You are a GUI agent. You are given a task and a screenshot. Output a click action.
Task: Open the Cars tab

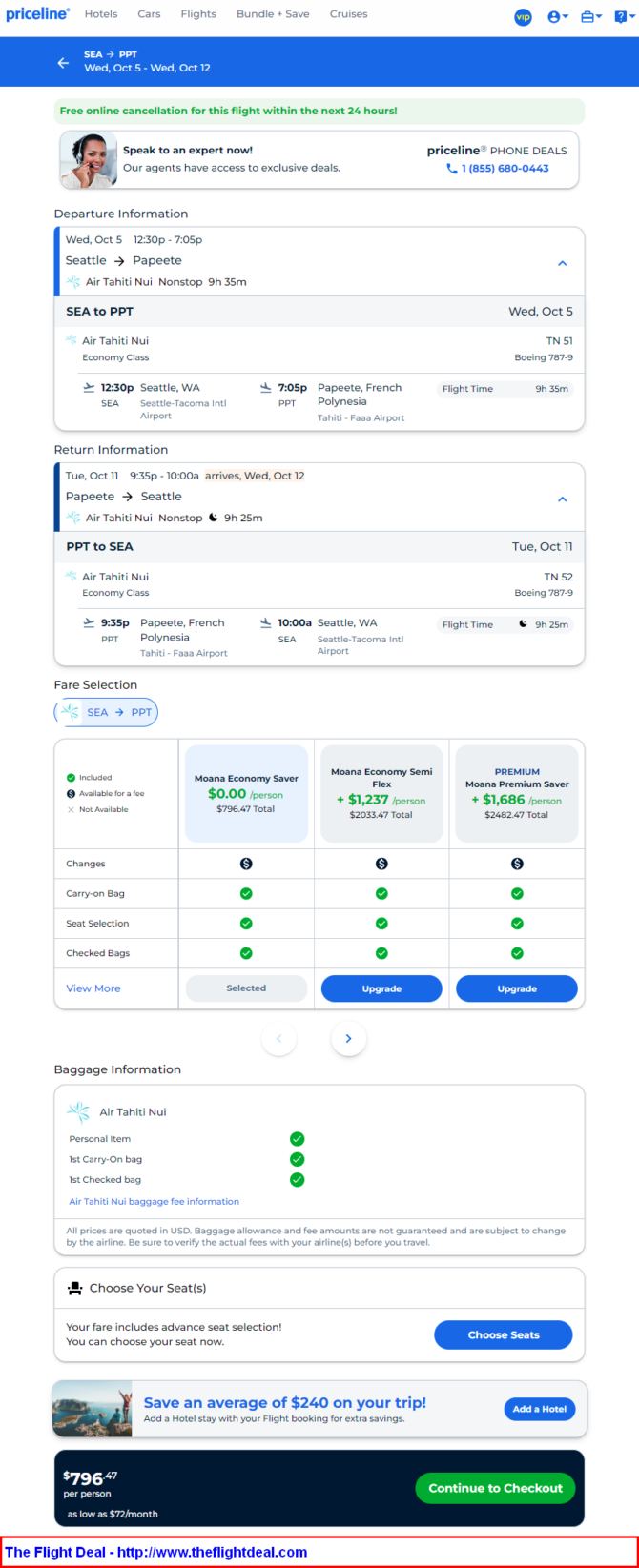pos(149,14)
